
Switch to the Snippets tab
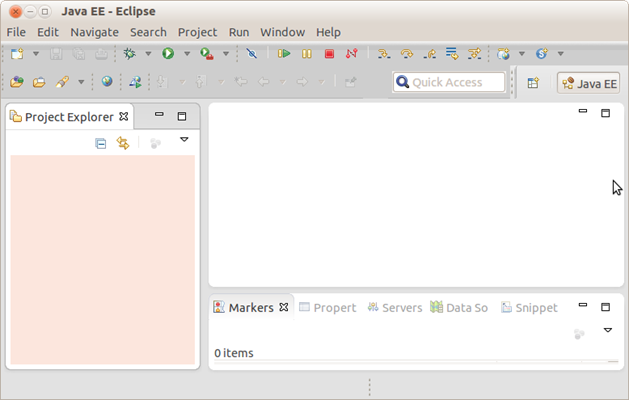[529, 308]
